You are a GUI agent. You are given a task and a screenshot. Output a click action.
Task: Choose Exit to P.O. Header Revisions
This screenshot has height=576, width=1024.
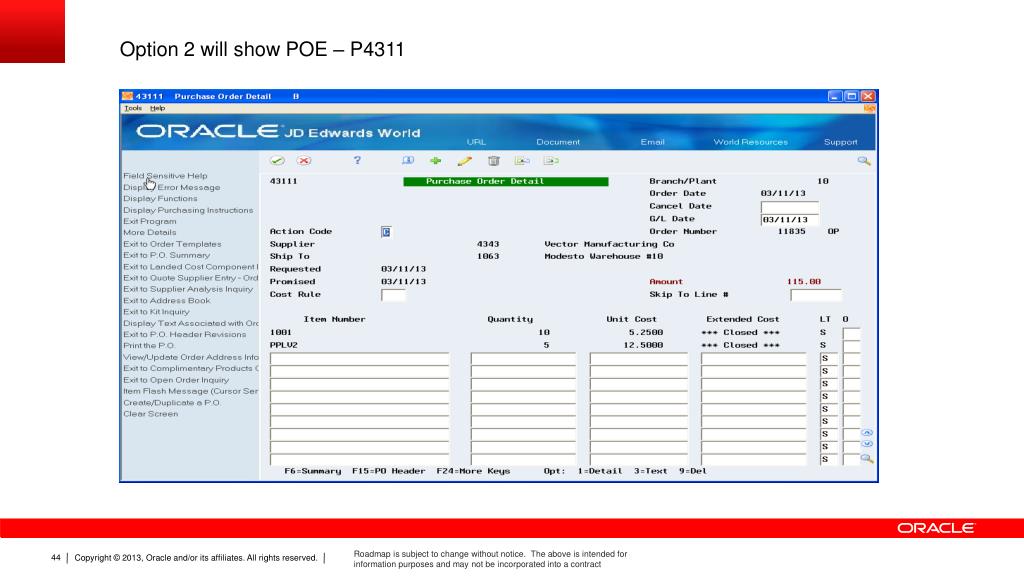pos(185,334)
